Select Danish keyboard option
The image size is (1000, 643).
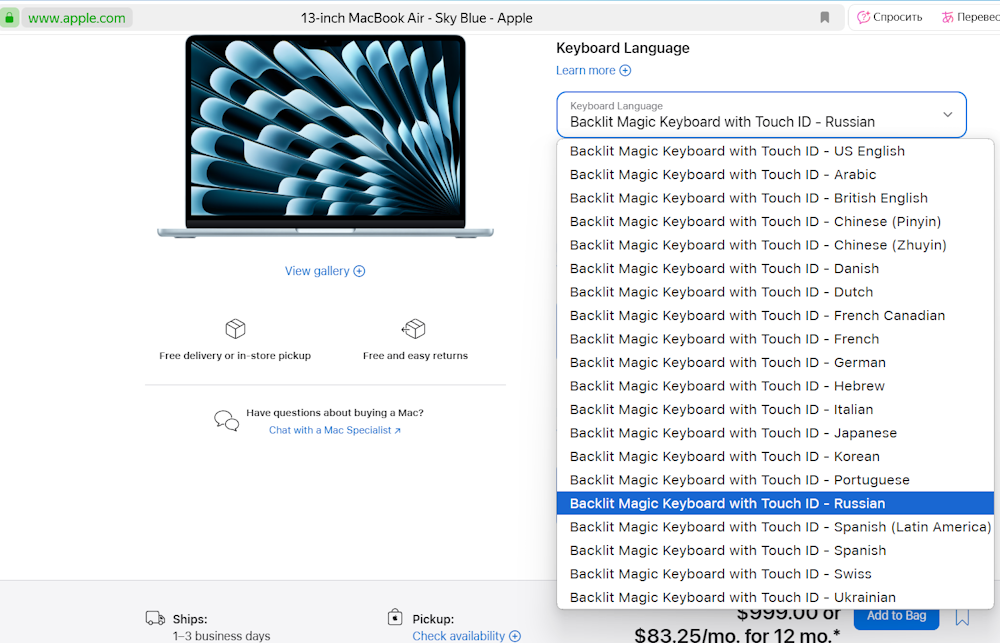click(775, 269)
